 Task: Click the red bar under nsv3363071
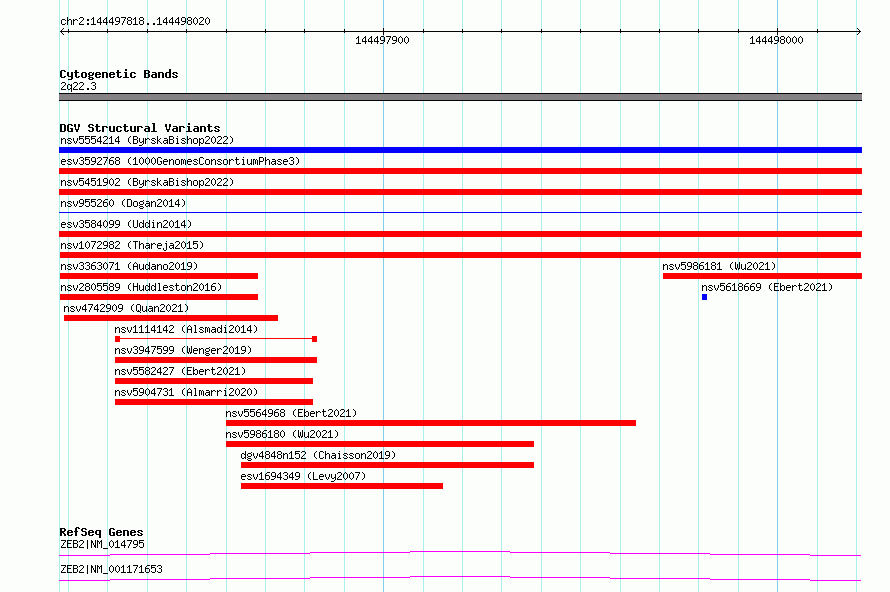click(159, 276)
